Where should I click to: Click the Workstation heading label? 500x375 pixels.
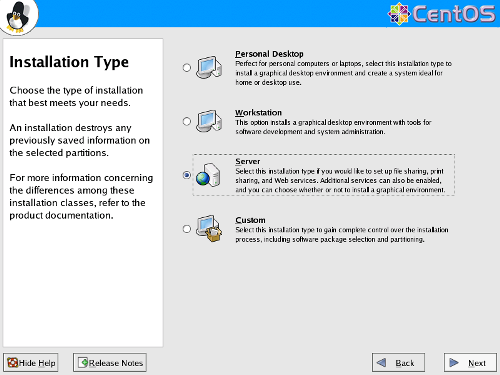(x=258, y=113)
